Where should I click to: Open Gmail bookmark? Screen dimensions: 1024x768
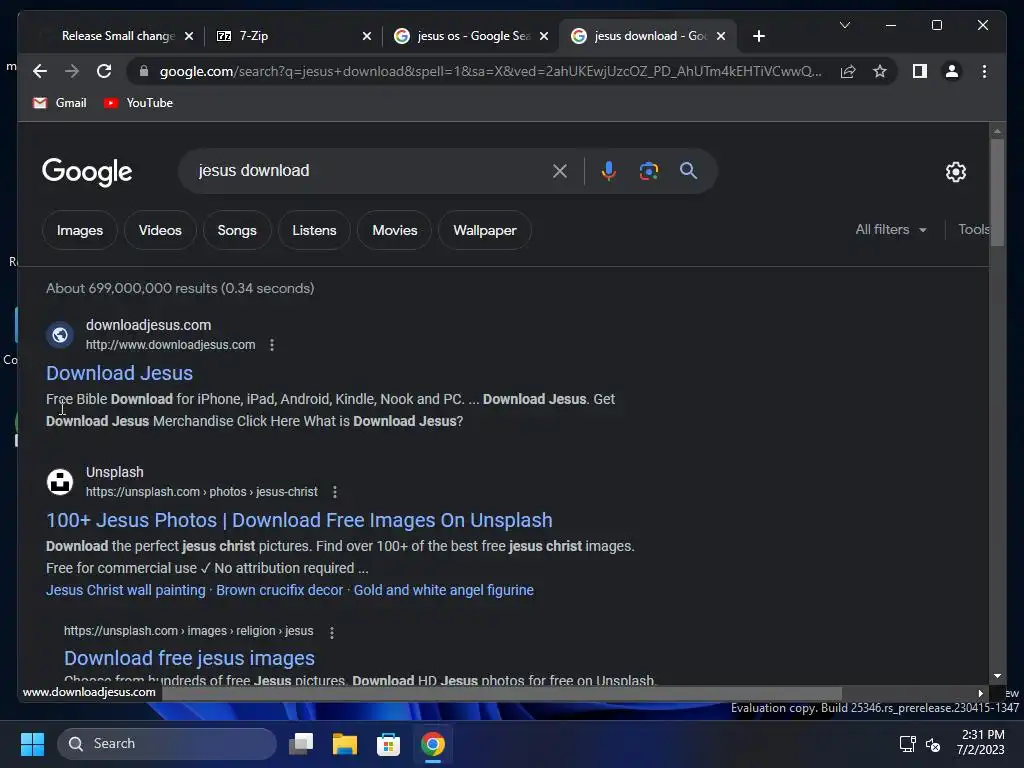[59, 103]
